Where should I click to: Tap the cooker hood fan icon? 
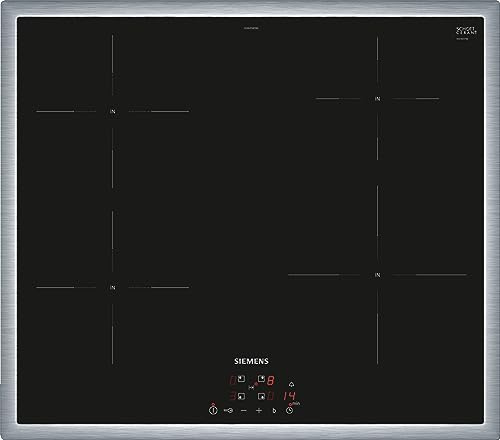(292, 385)
